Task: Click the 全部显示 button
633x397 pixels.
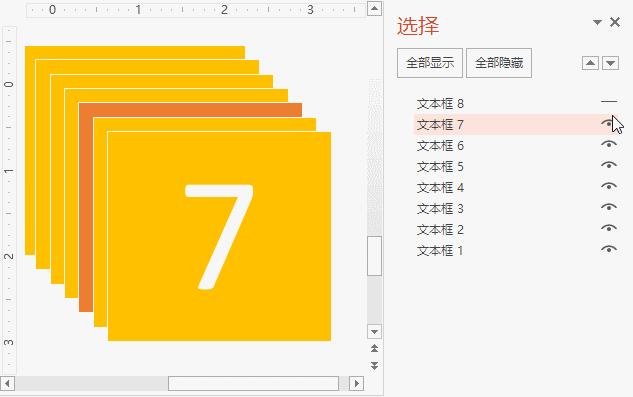Action: 430,63
